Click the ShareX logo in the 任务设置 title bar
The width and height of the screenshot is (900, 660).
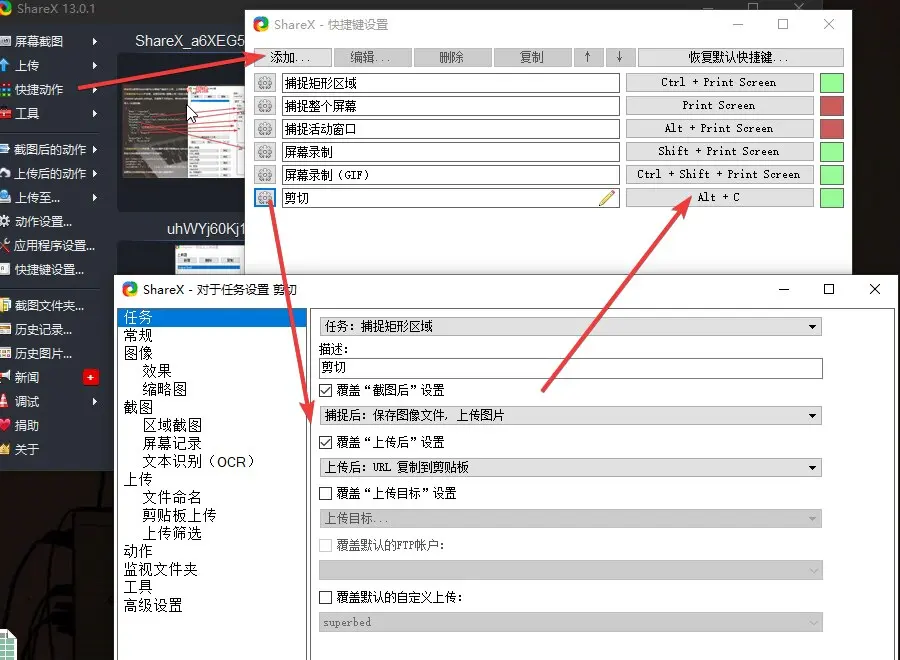click(x=130, y=289)
